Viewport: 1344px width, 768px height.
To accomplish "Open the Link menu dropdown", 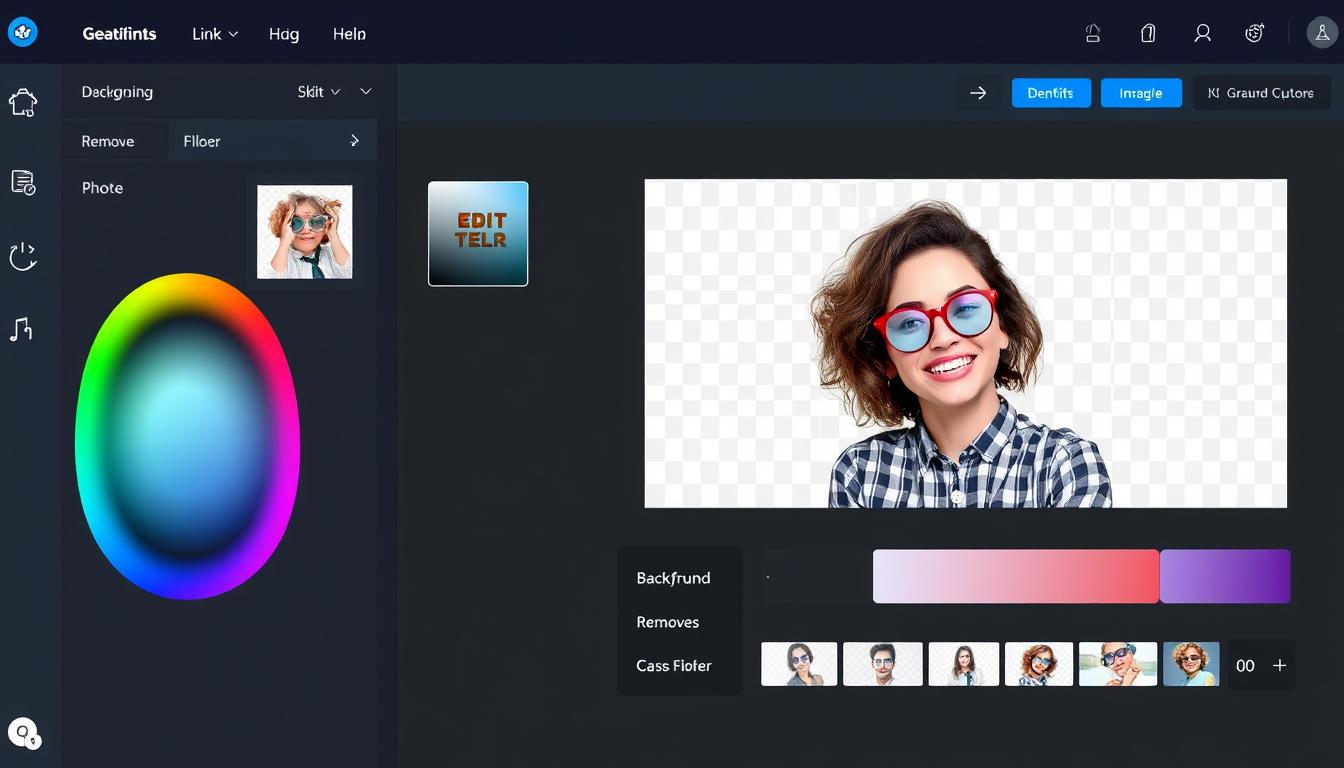I will click(215, 34).
